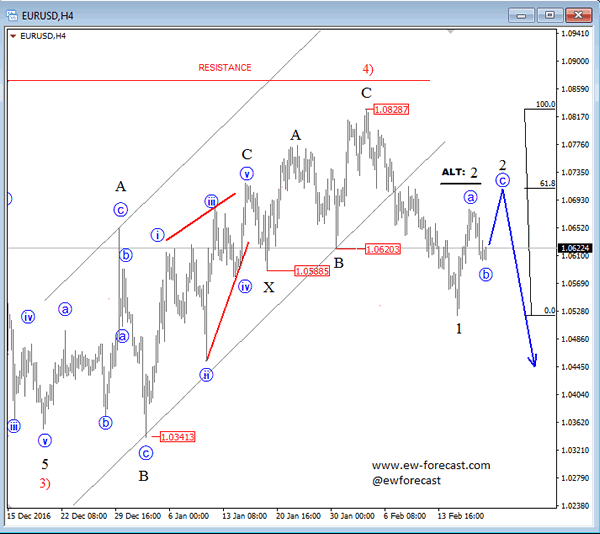Select the circled i wave marker
Image resolution: width=600 pixels, height=534 pixels.
pyautogui.click(x=157, y=235)
